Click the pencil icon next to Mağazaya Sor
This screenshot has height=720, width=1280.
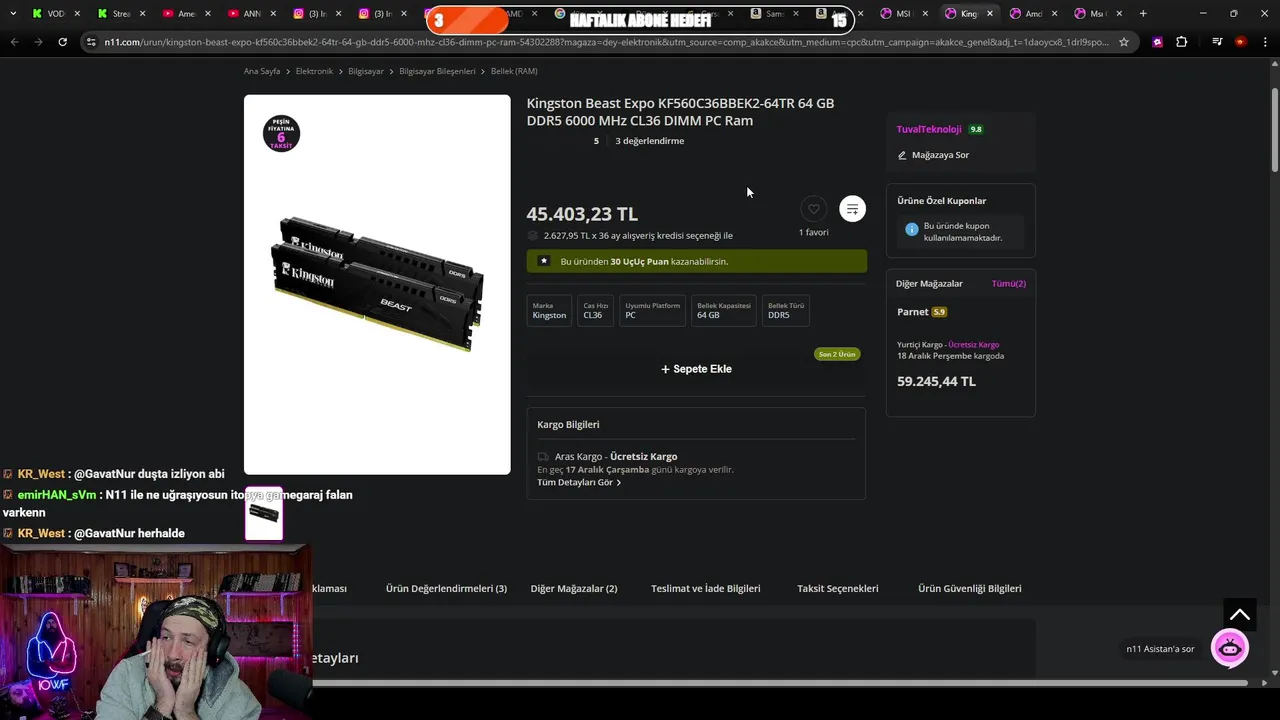[x=902, y=155]
